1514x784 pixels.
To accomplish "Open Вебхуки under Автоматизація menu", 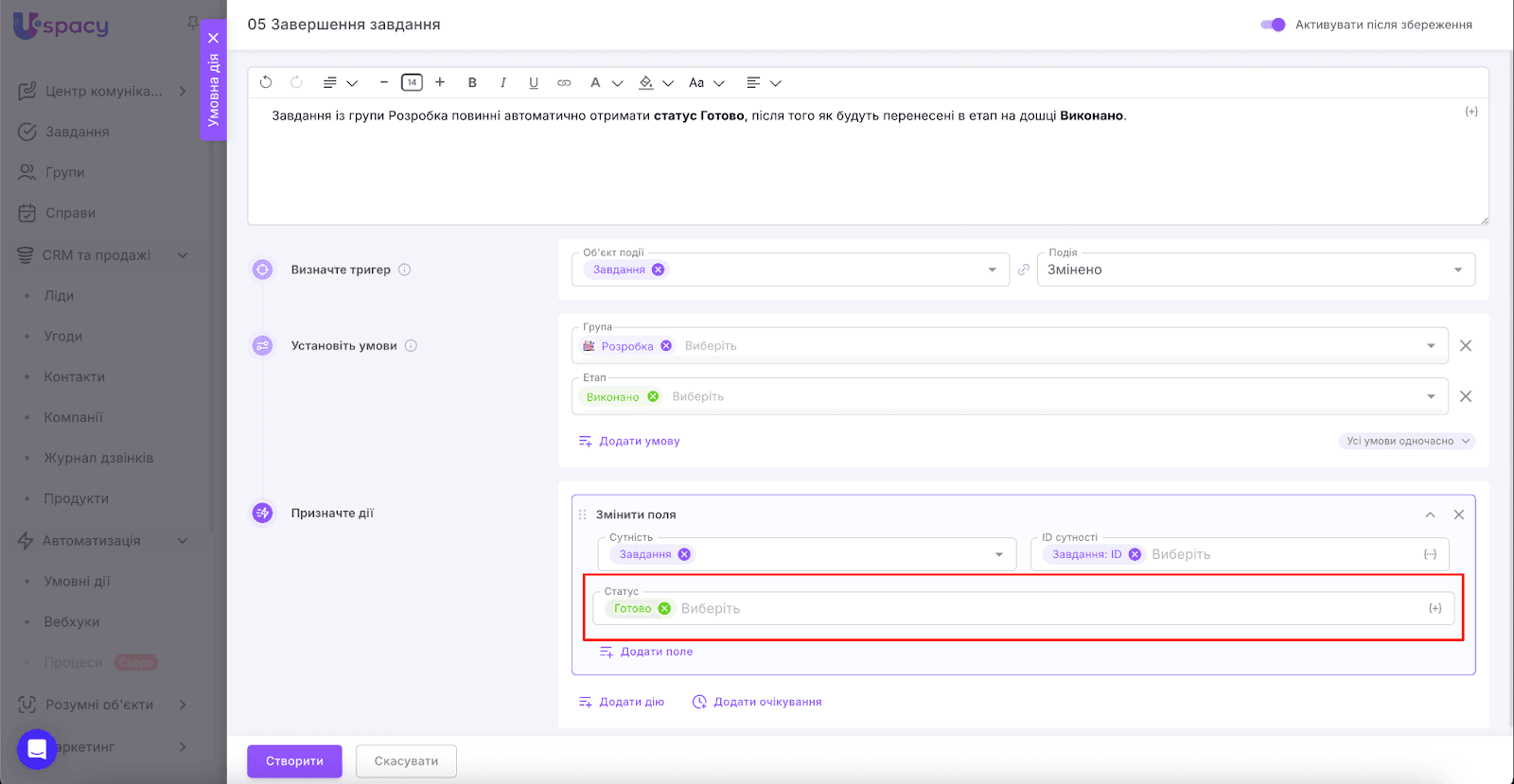I will coord(72,621).
